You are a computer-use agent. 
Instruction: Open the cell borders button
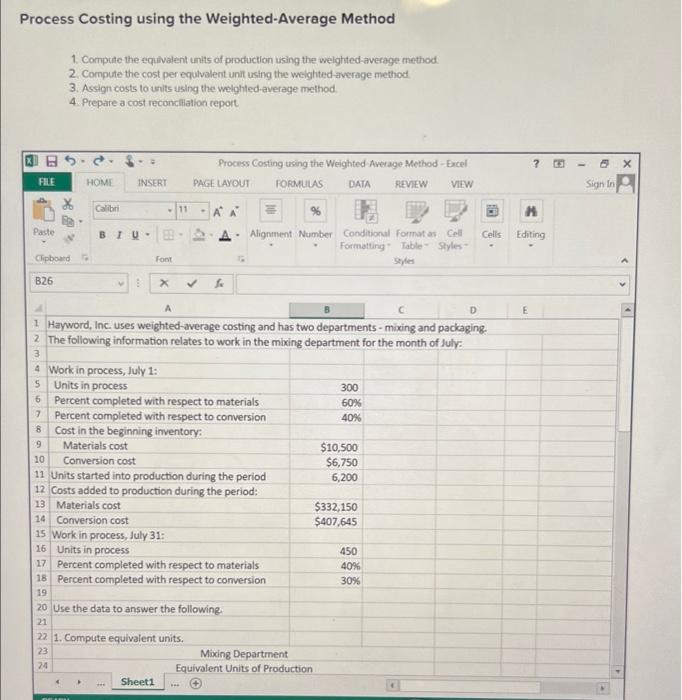tap(168, 235)
